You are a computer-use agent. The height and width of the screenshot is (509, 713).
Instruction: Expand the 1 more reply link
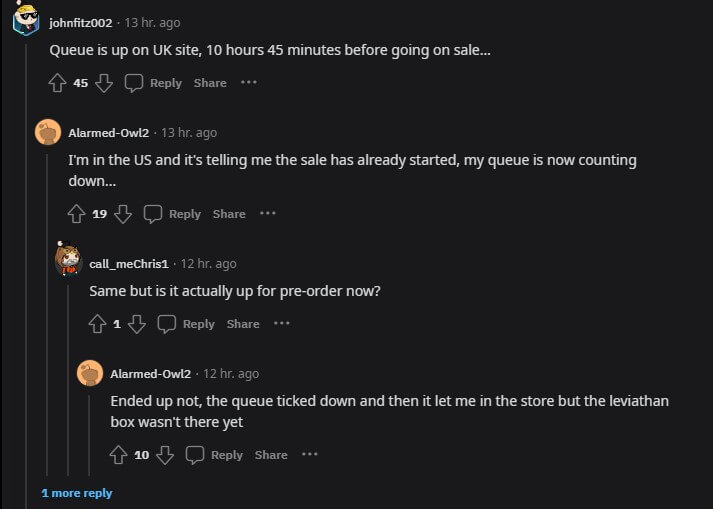pyautogui.click(x=77, y=493)
